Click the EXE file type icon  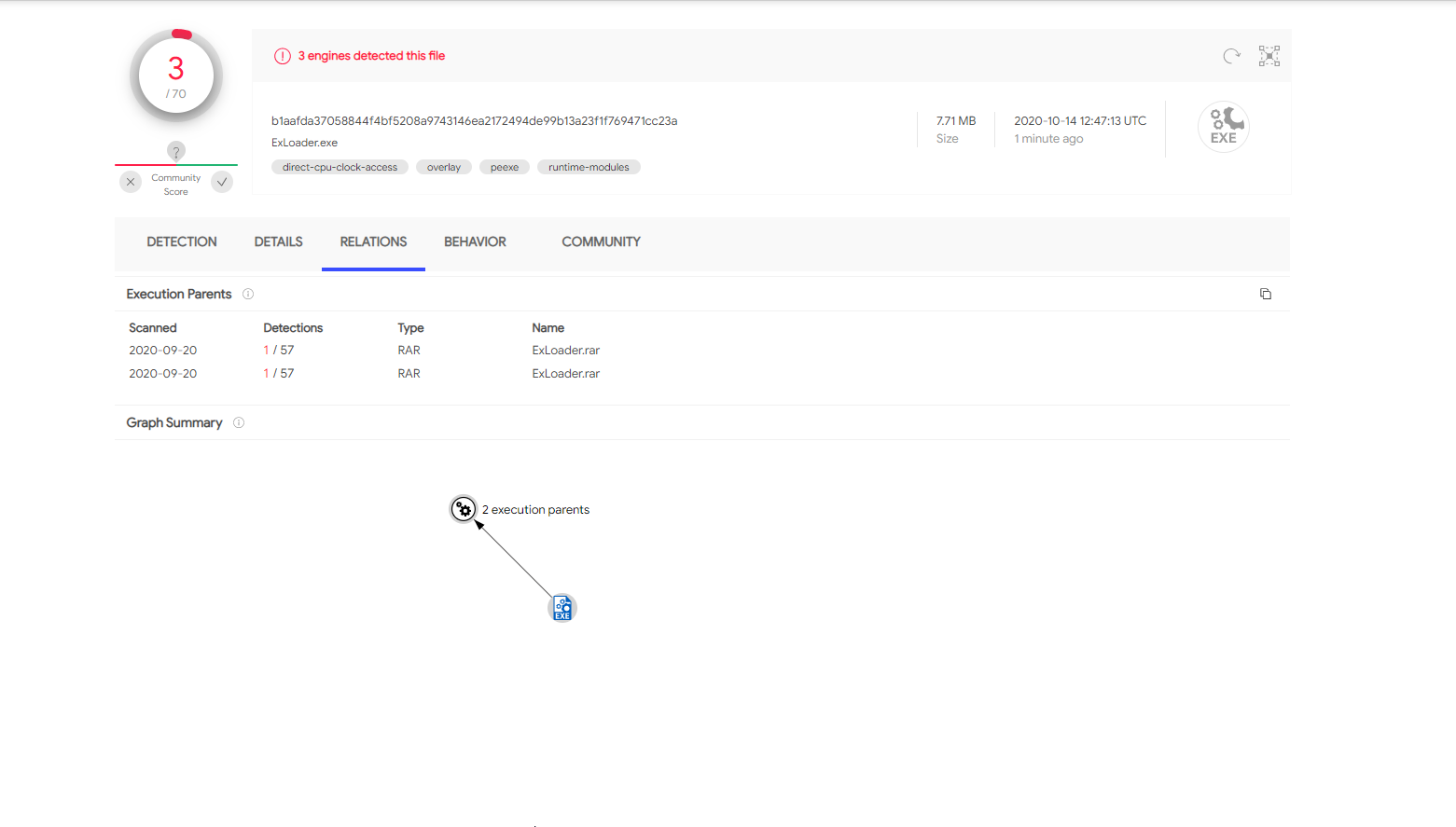1223,127
